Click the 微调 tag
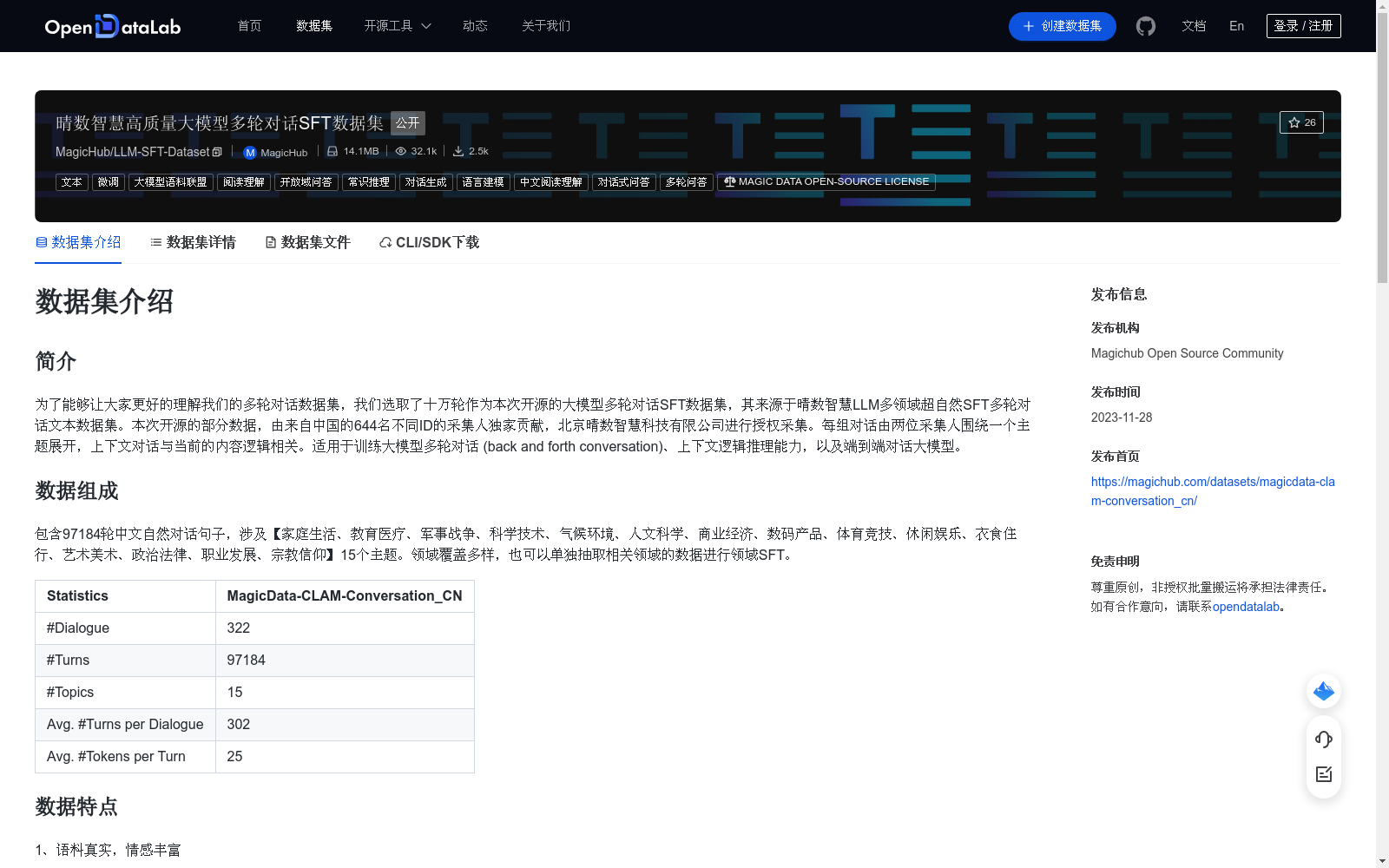The width and height of the screenshot is (1389, 868). 109,182
